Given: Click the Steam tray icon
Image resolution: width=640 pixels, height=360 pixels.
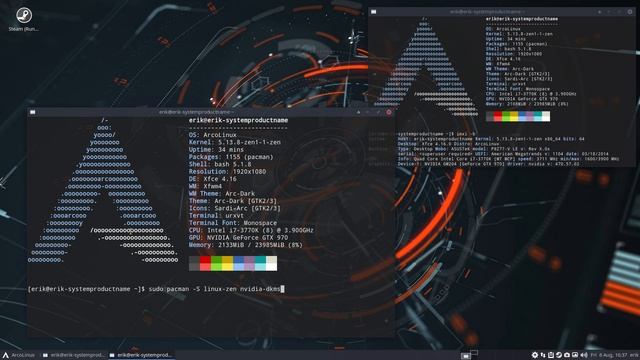Looking at the screenshot, I should click(559, 355).
